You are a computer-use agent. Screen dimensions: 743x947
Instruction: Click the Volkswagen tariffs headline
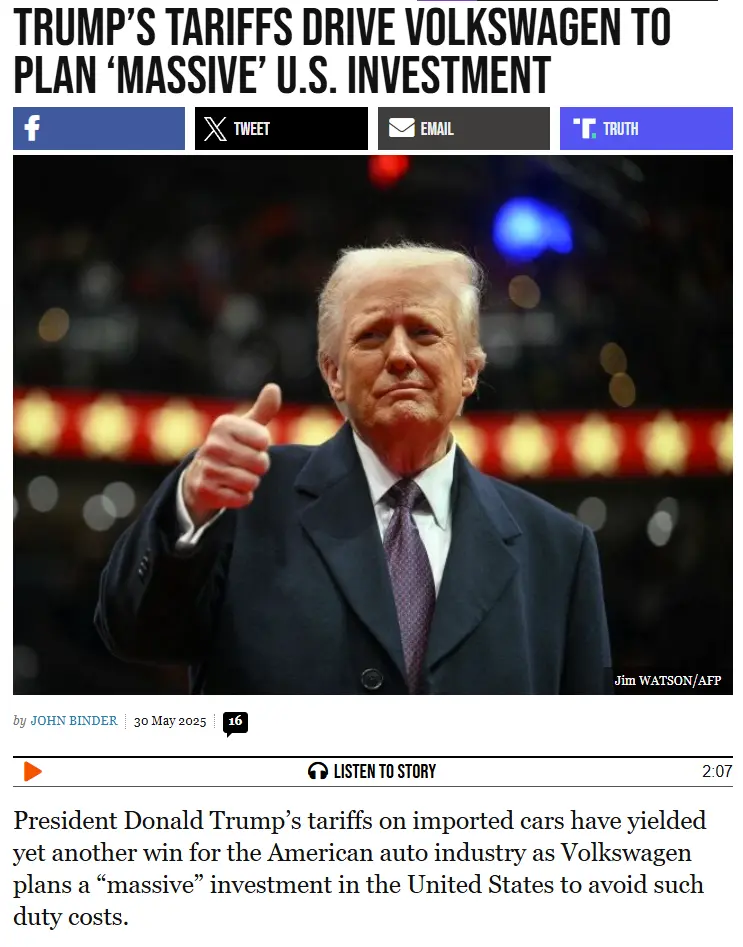pos(342,51)
